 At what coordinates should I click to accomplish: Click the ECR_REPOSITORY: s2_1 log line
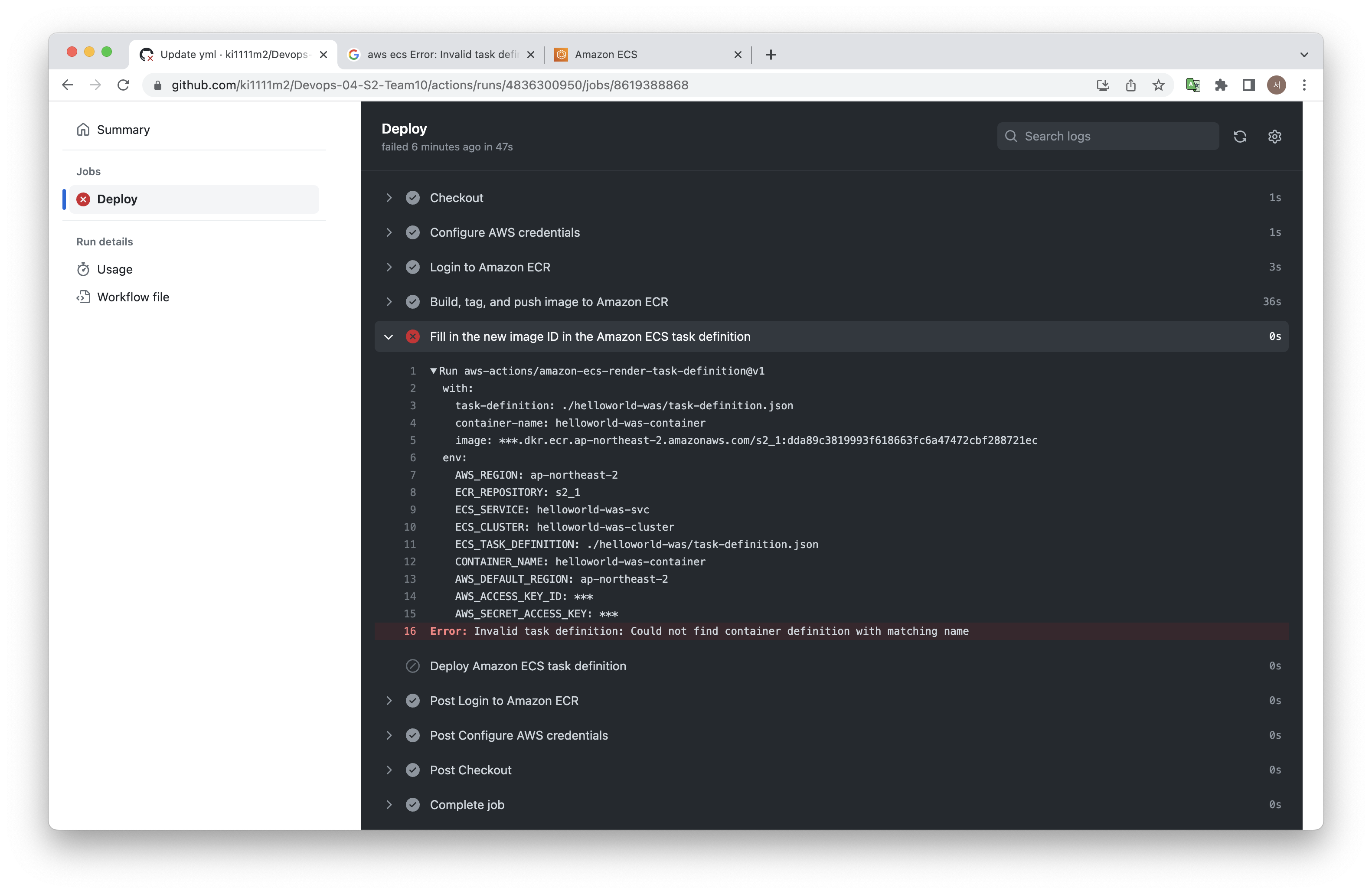518,492
